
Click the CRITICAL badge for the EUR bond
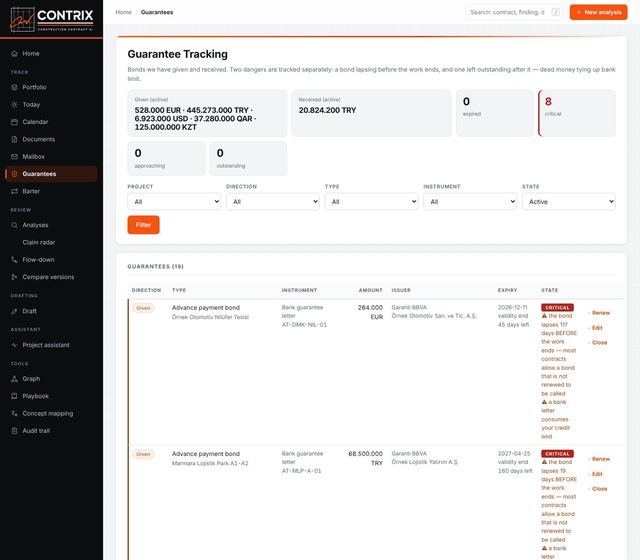(557, 307)
